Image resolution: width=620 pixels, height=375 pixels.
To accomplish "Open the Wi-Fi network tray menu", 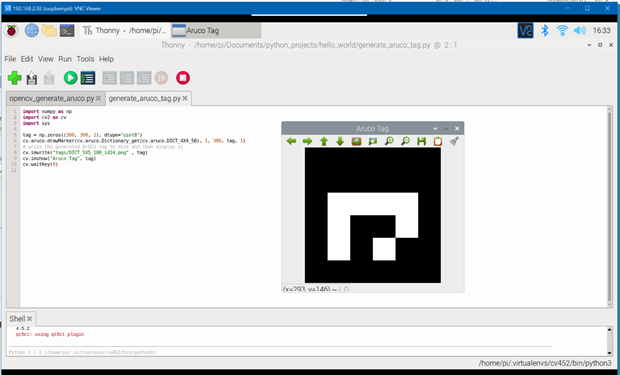I will click(x=562, y=30).
